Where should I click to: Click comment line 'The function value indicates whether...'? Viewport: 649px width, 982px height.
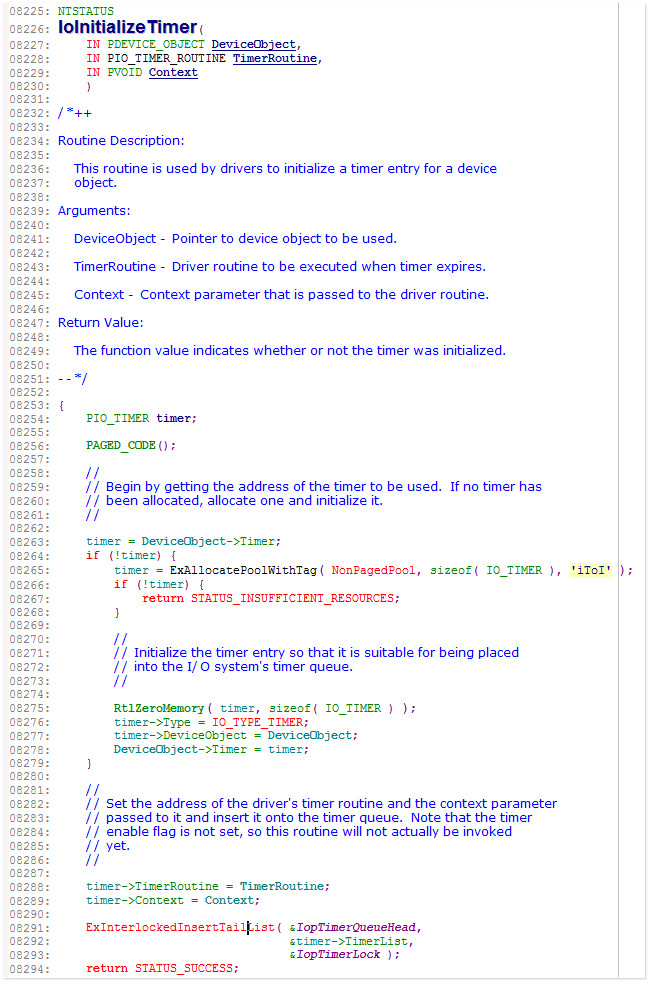tap(289, 351)
